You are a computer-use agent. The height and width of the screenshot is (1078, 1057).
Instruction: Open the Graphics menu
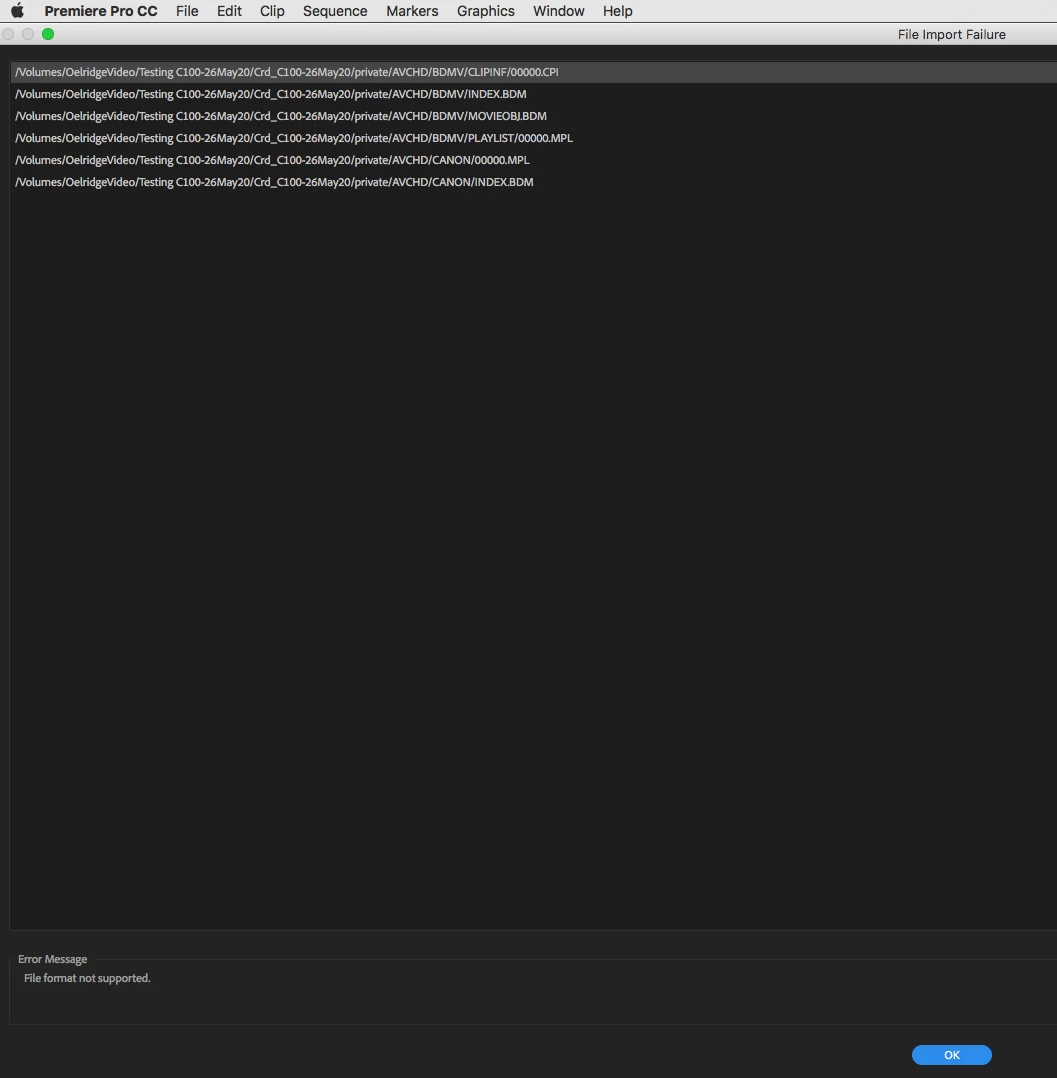pos(486,11)
